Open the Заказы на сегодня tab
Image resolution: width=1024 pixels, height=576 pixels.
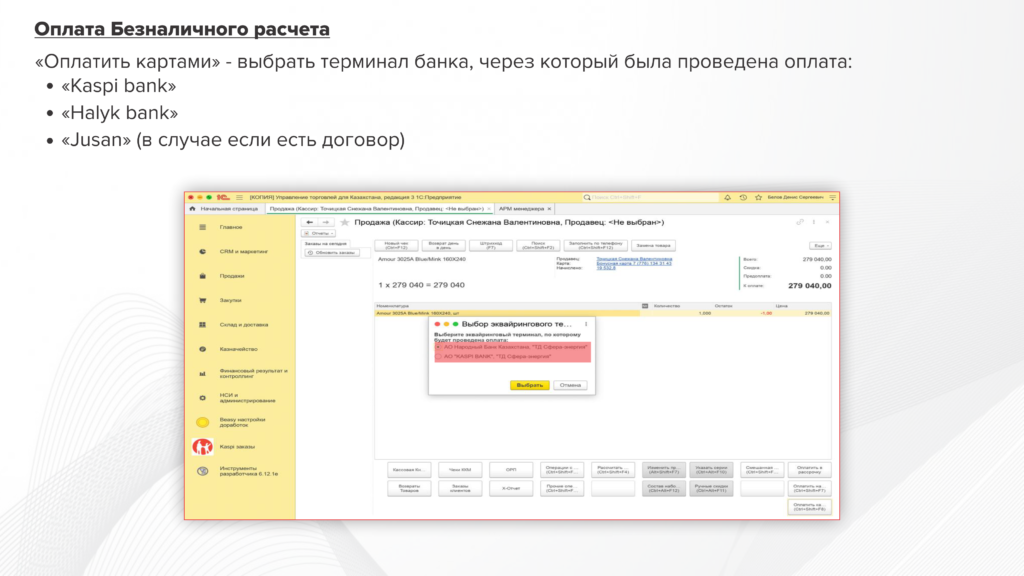[x=326, y=244]
